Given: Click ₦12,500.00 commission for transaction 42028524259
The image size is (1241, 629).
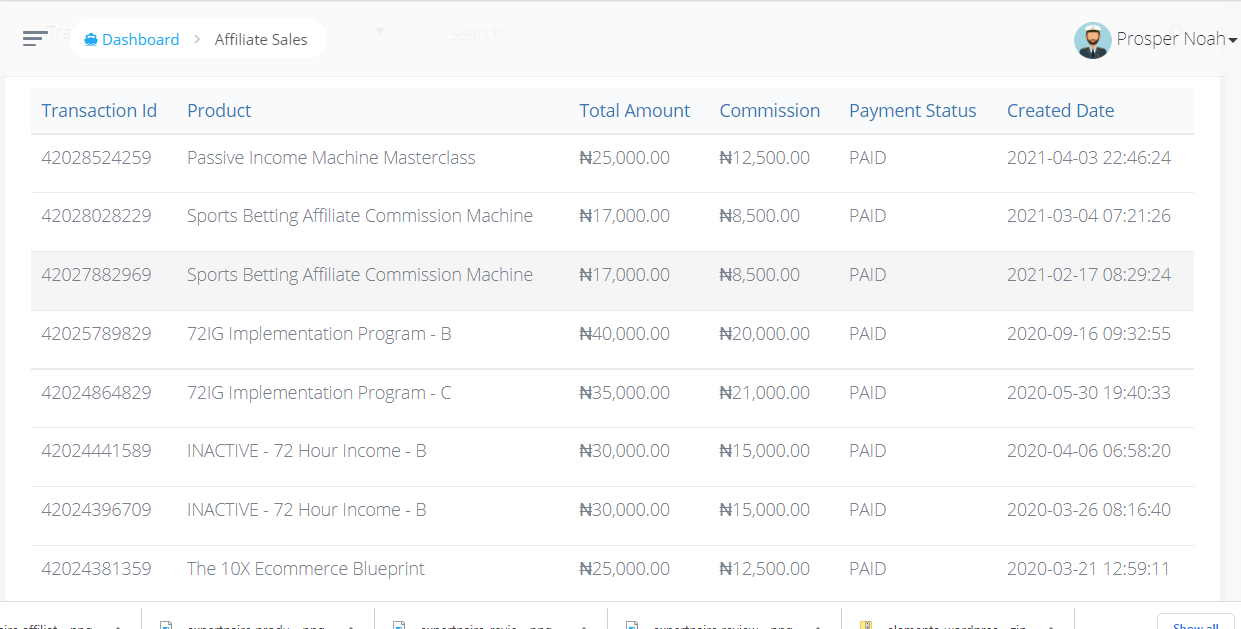Looking at the screenshot, I should pos(765,158).
